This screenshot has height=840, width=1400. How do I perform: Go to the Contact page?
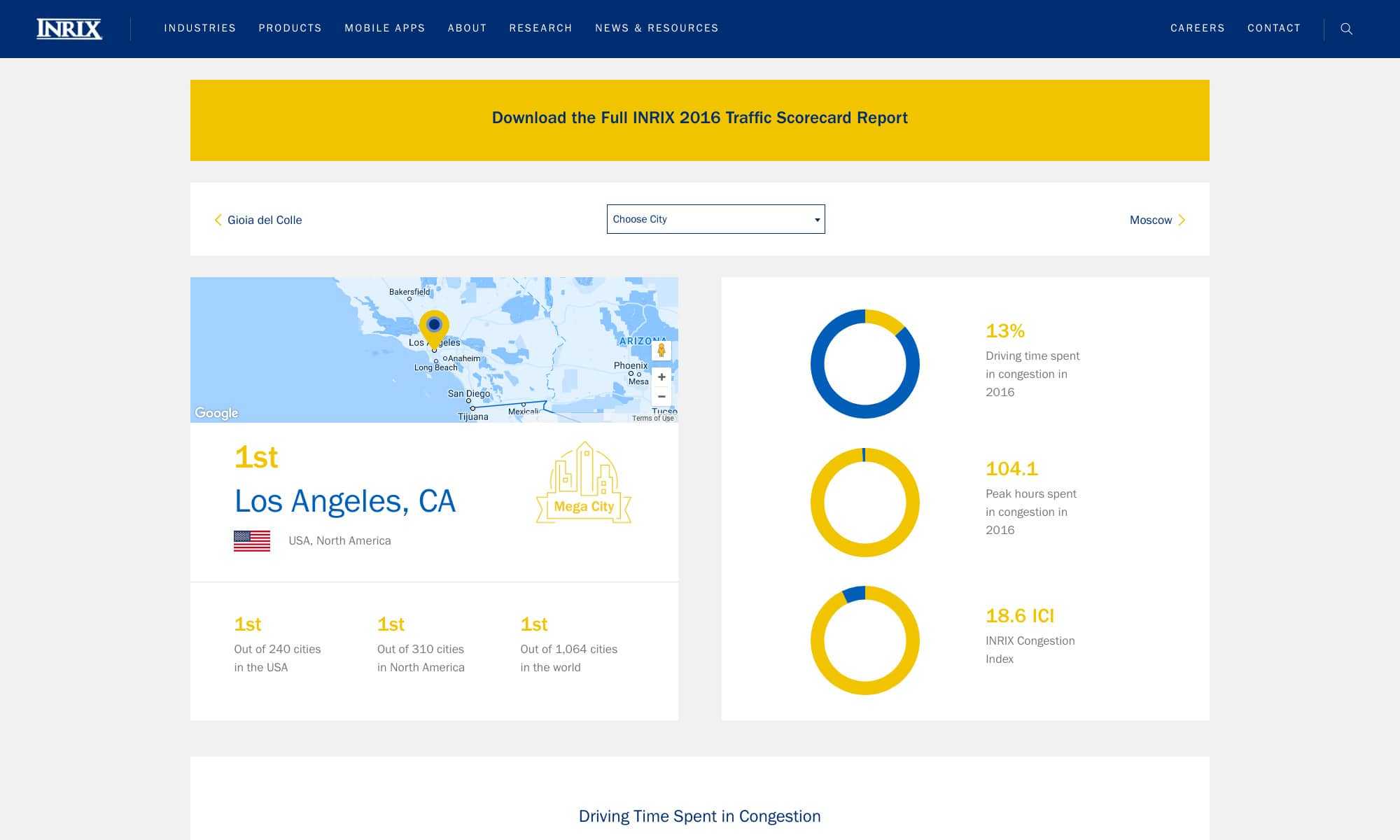(x=1274, y=28)
